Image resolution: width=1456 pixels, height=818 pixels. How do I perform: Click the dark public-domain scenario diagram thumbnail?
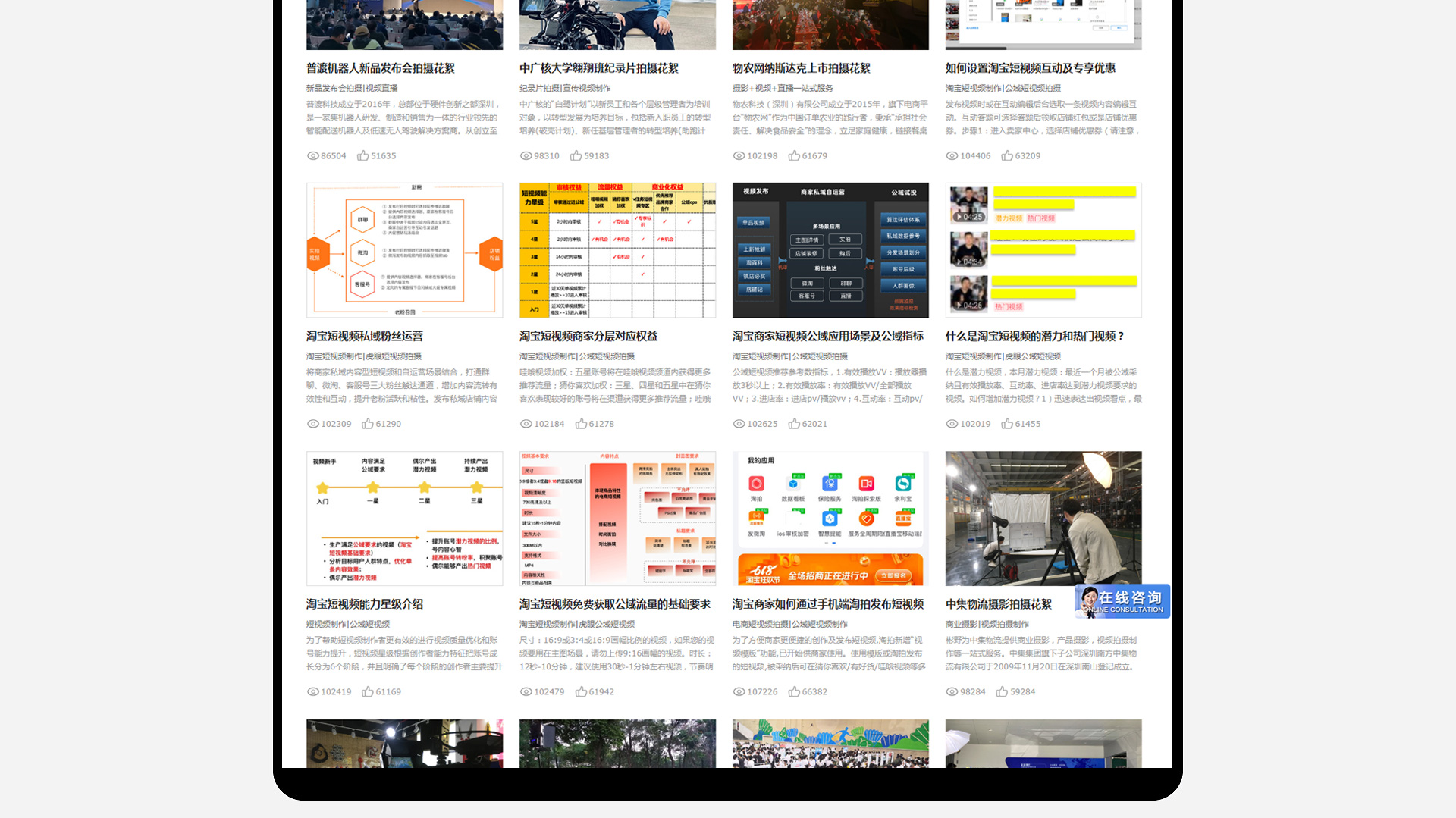(830, 250)
